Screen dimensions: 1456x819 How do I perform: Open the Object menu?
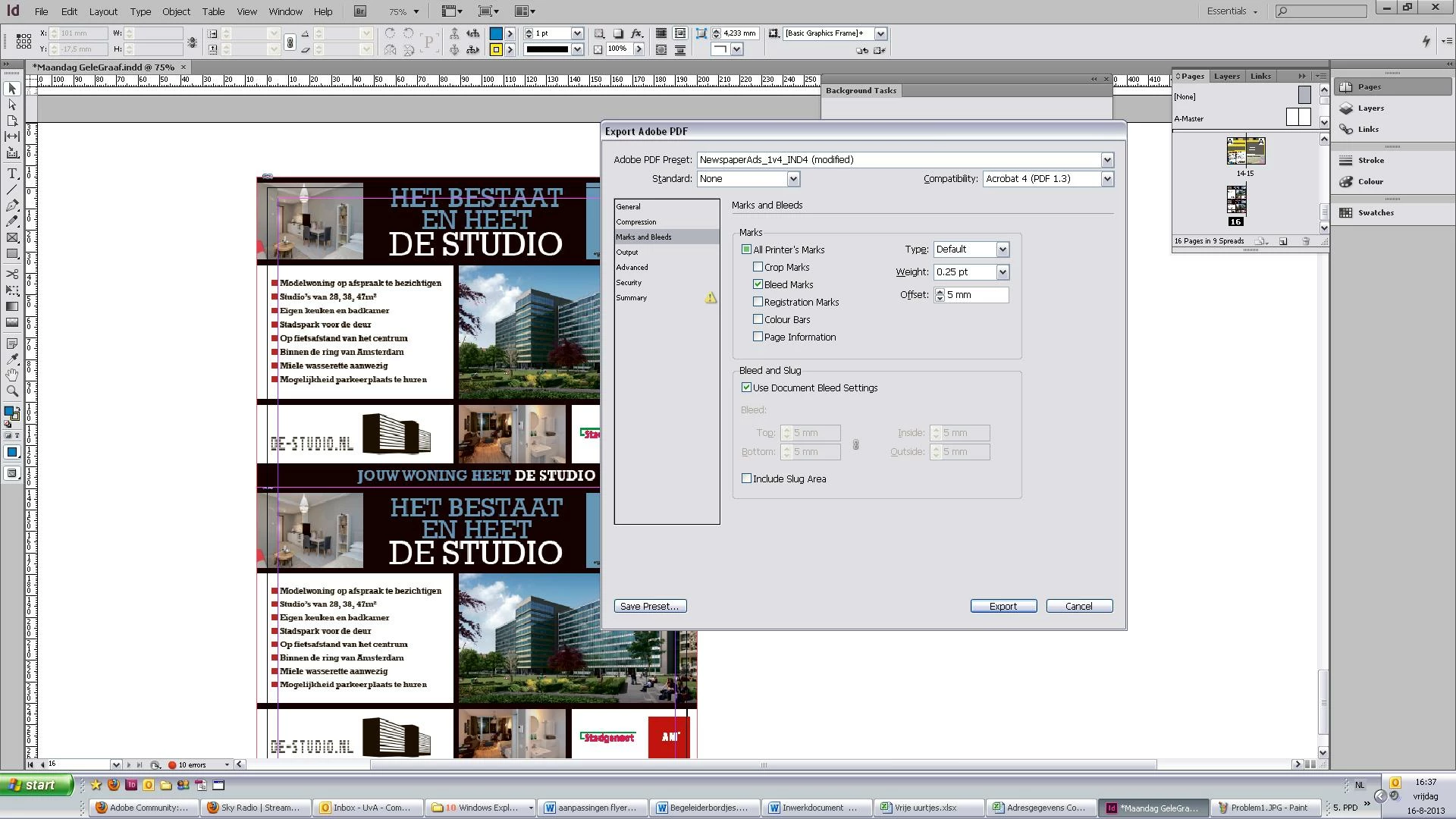click(x=176, y=11)
